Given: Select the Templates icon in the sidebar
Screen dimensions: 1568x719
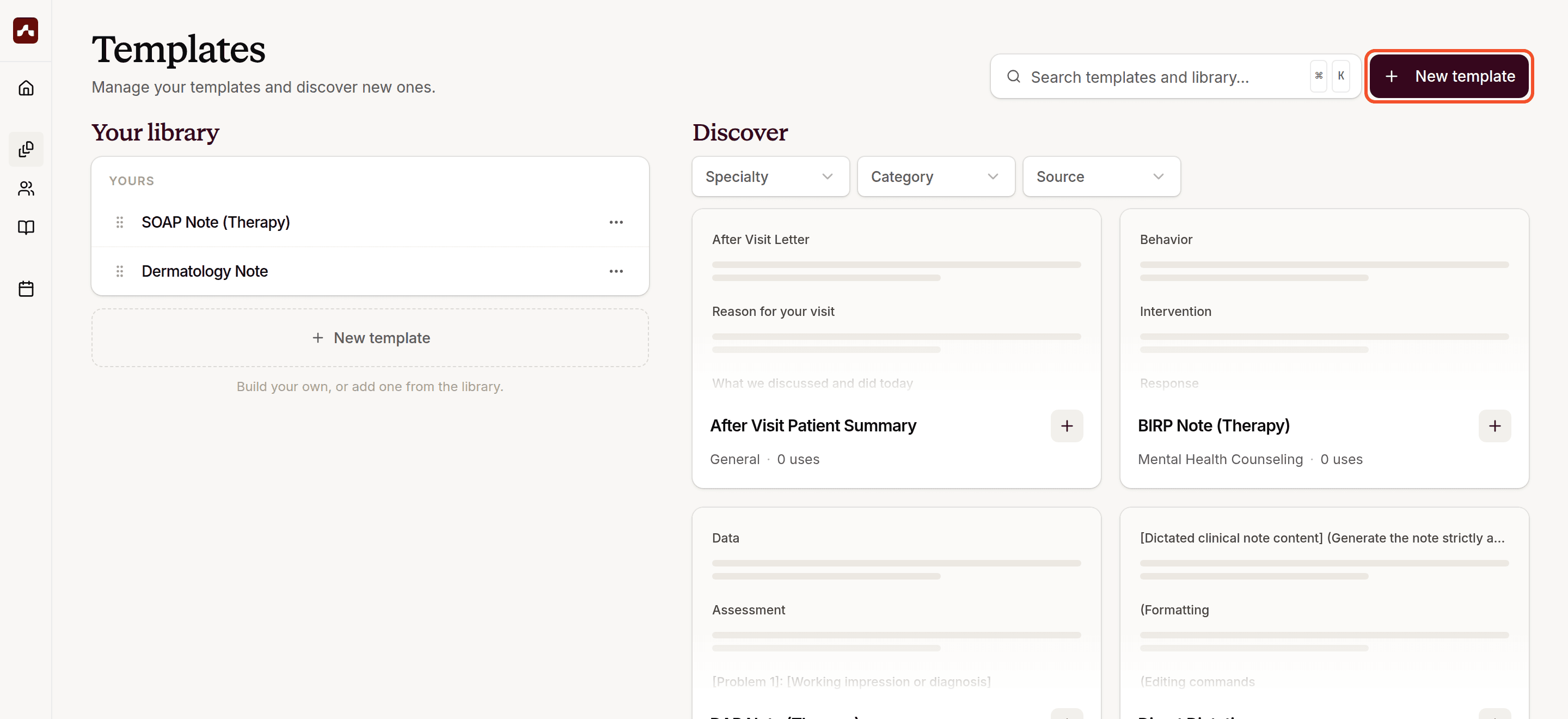Looking at the screenshot, I should 26,149.
